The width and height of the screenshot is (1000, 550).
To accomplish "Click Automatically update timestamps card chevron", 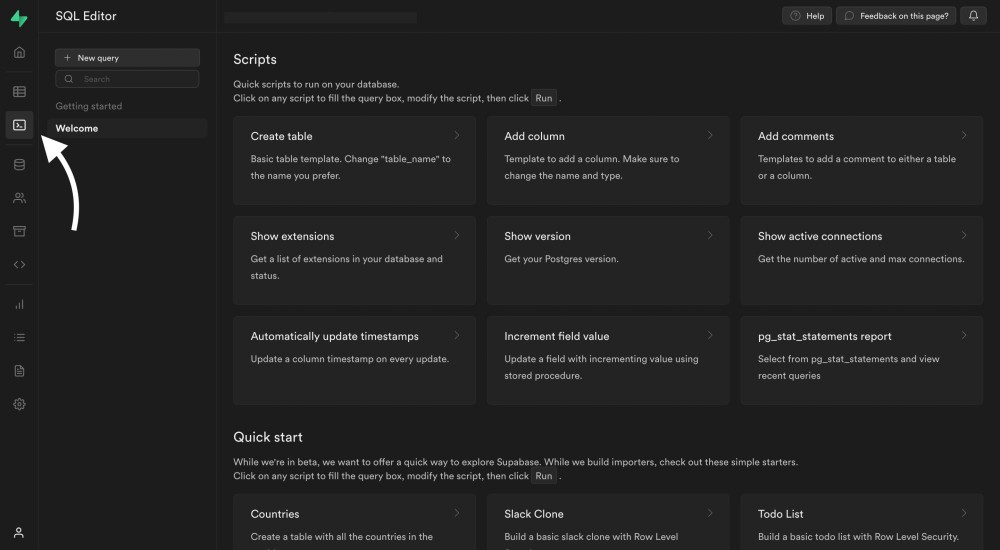I will tap(457, 336).
